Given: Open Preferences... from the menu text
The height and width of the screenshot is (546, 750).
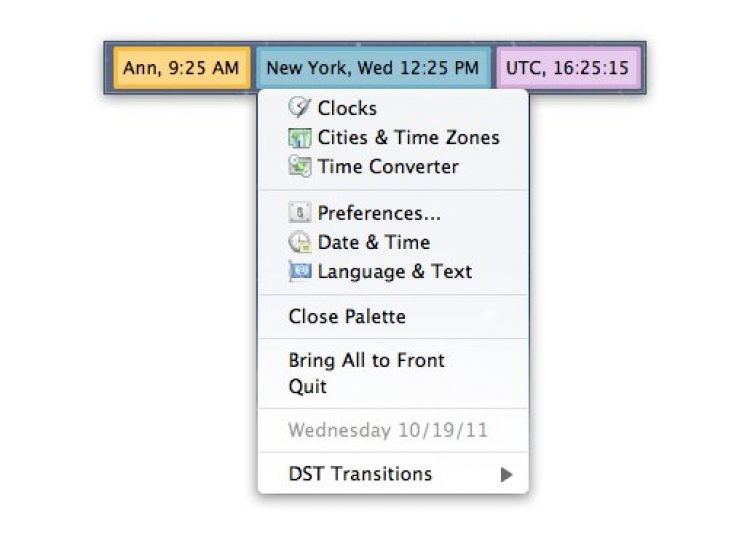Looking at the screenshot, I should click(x=379, y=213).
